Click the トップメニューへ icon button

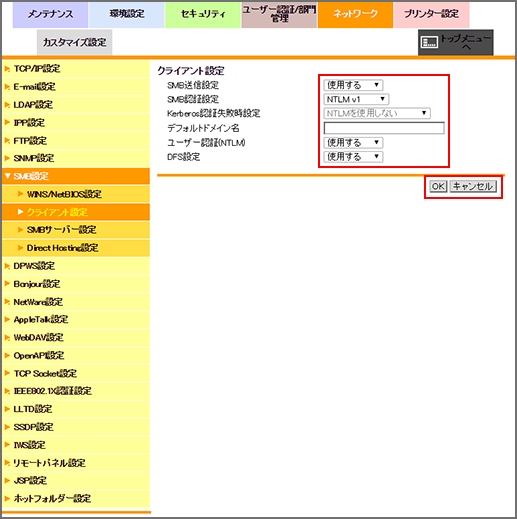tap(456, 42)
